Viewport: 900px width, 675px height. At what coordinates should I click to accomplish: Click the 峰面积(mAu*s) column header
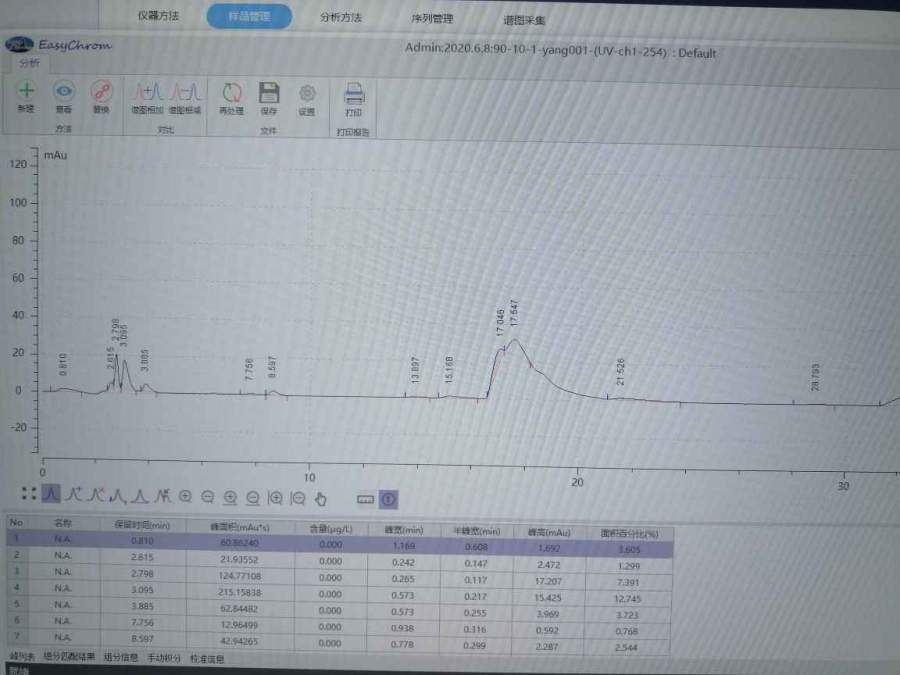point(240,527)
